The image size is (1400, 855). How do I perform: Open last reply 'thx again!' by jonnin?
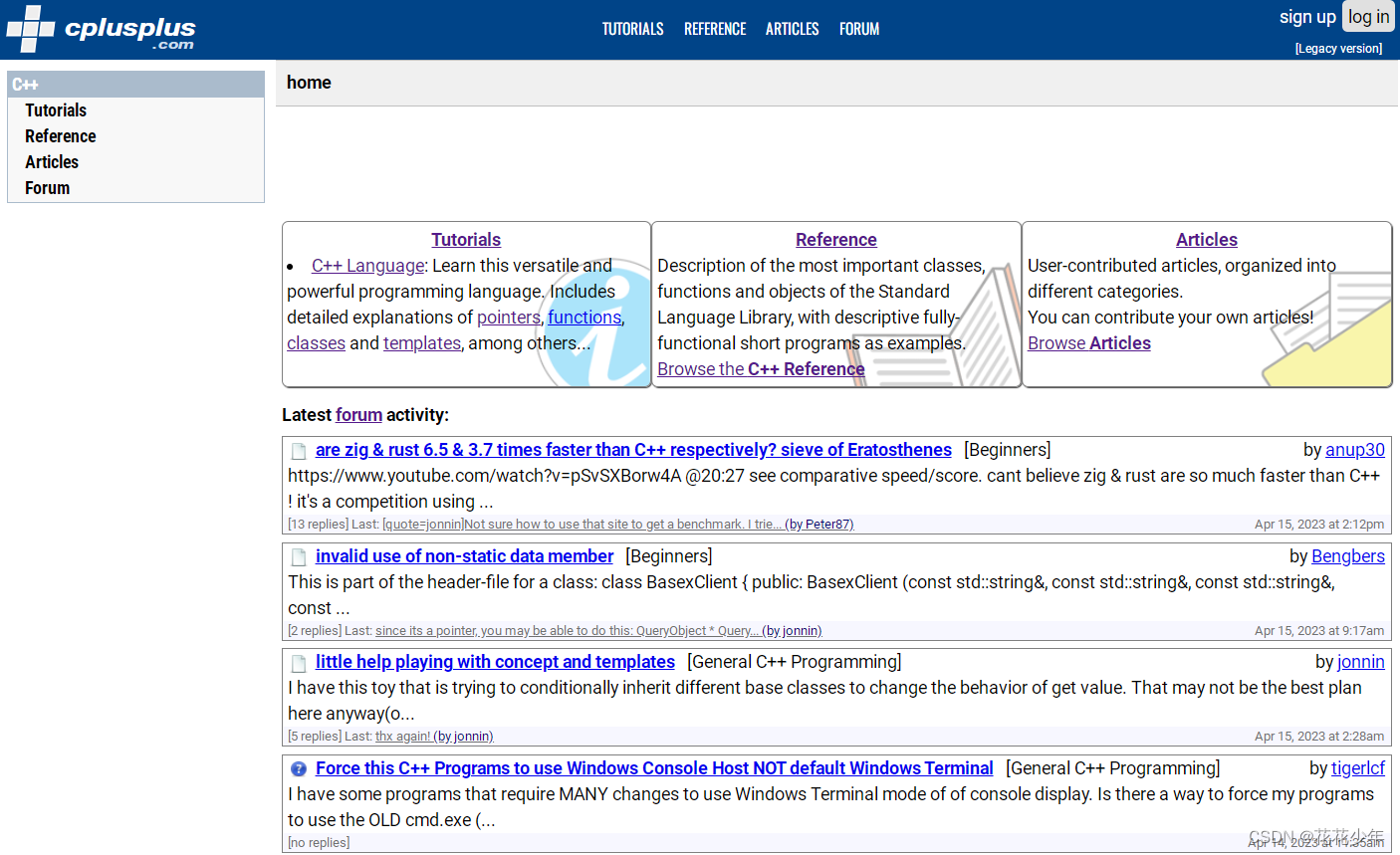coord(434,737)
